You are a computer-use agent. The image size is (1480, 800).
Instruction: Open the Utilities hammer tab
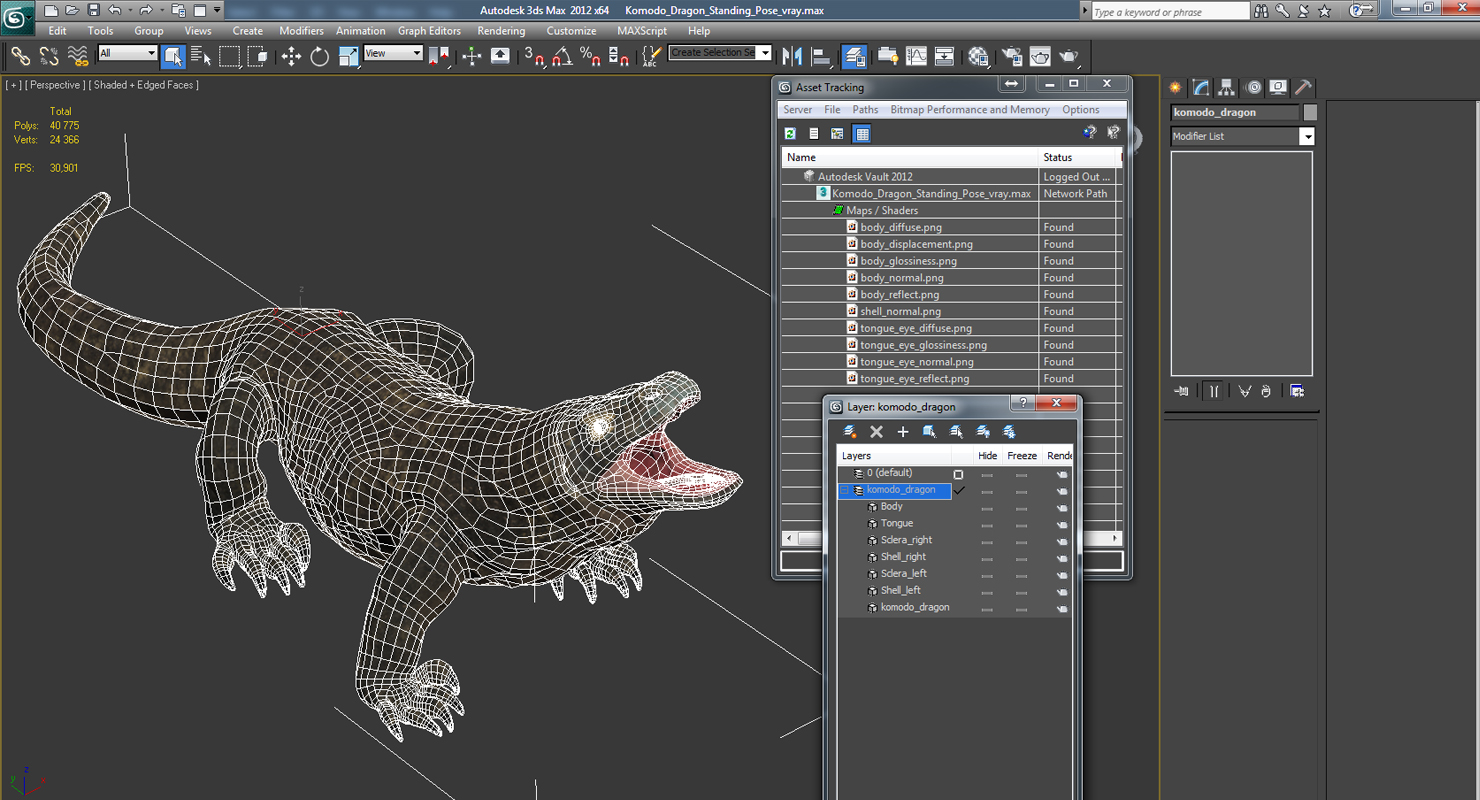click(1303, 88)
